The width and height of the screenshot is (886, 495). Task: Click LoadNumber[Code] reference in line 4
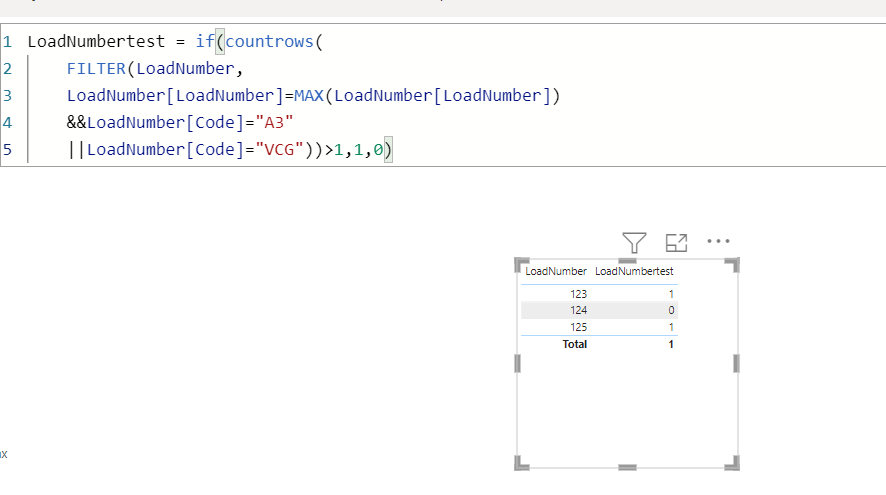pos(166,123)
